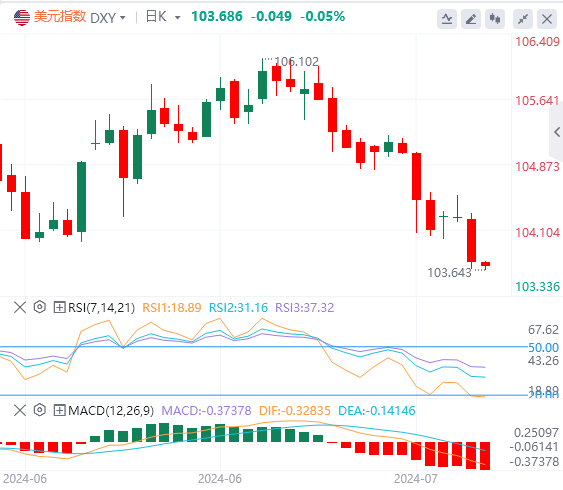Click the 2024-07 date axis label

point(416,479)
